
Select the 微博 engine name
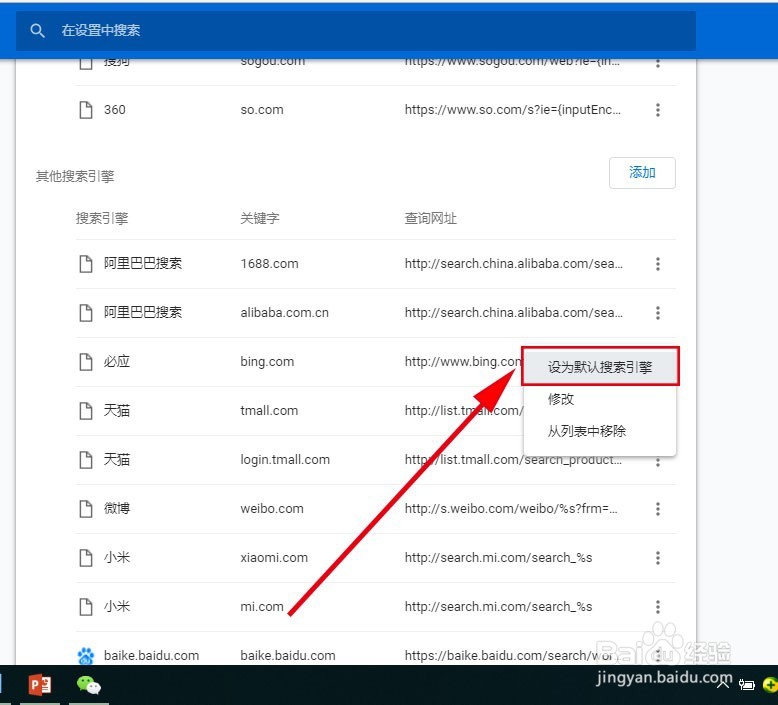pos(117,509)
